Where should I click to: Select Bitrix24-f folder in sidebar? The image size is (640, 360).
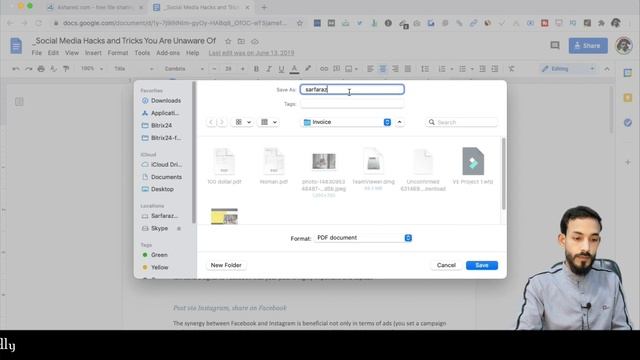(161, 138)
